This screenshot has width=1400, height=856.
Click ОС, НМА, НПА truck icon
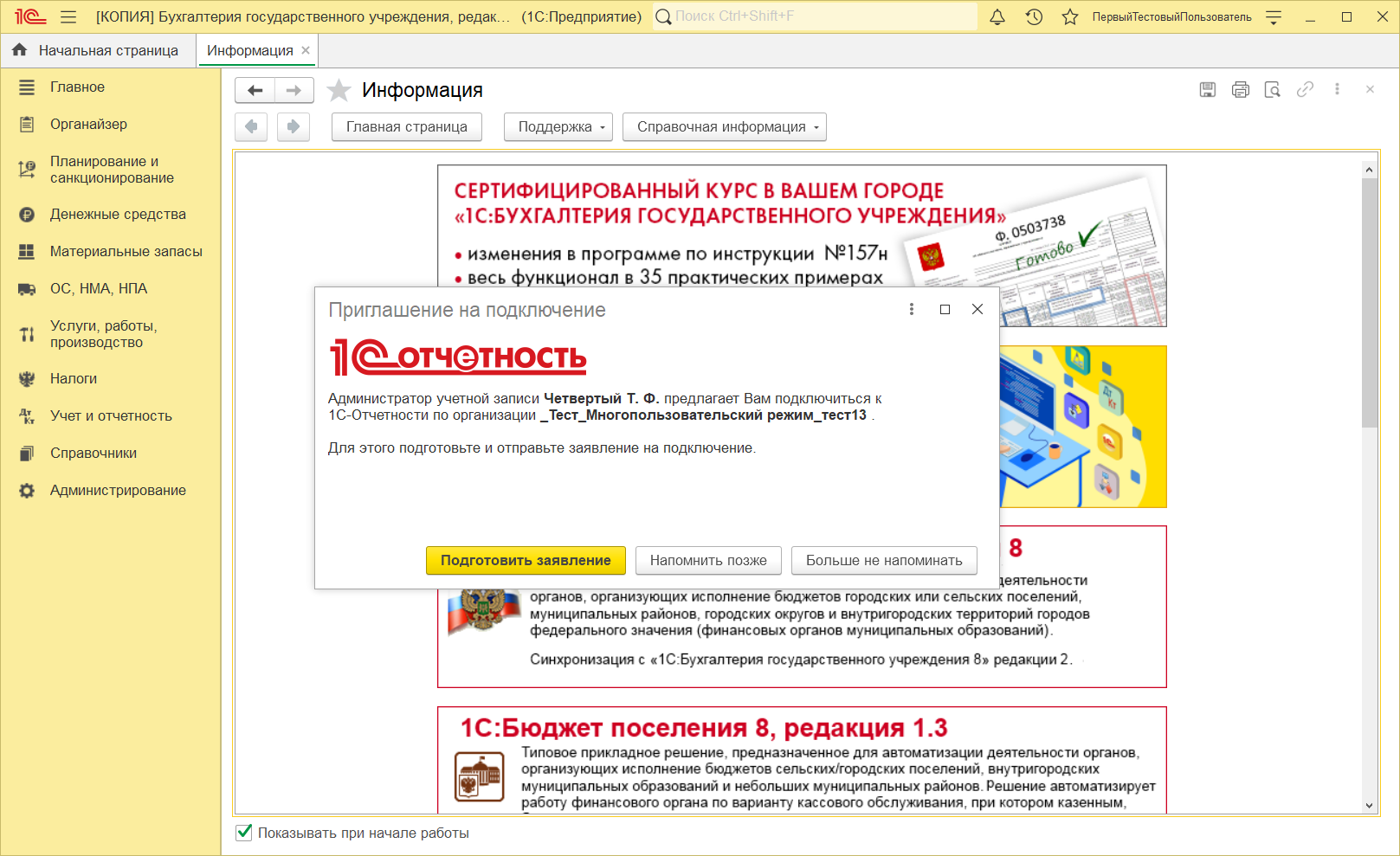coord(27,289)
